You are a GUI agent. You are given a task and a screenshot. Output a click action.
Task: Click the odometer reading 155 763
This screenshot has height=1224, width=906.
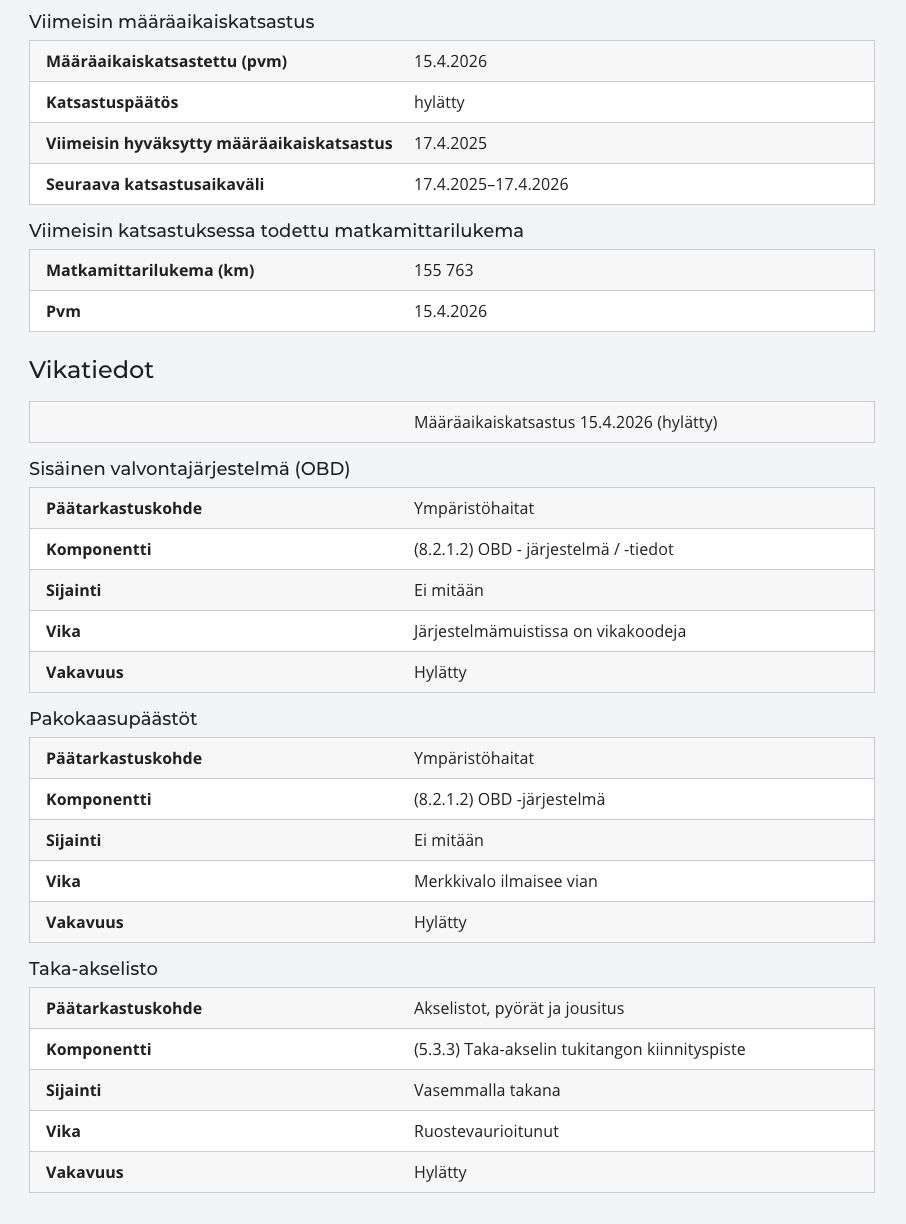[x=443, y=270]
